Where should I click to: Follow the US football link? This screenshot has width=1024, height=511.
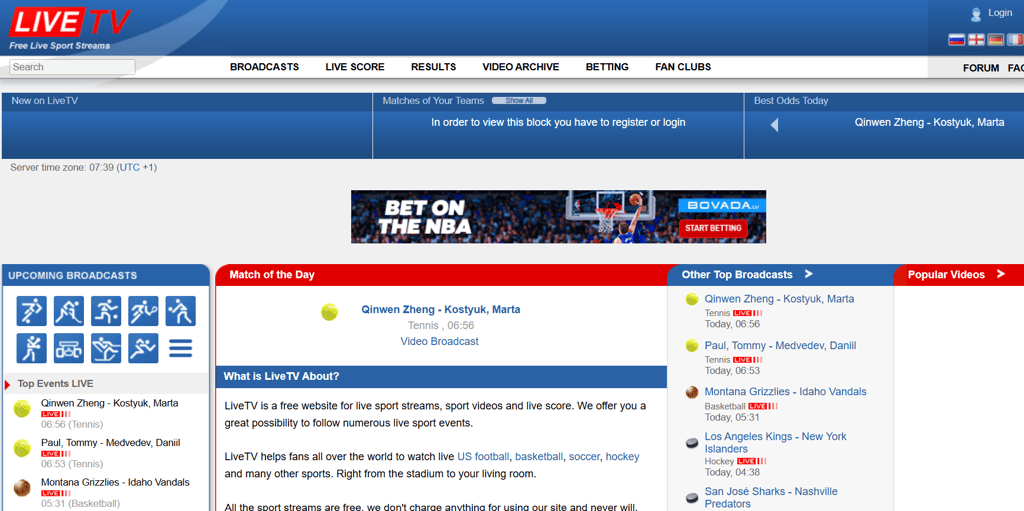pos(483,457)
